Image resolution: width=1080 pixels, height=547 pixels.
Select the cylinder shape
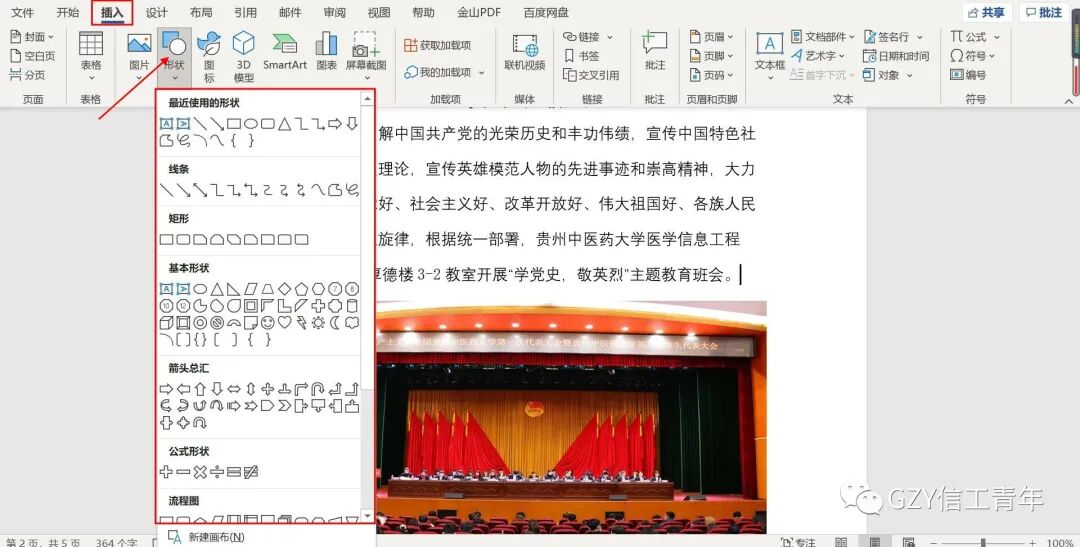[352, 305]
